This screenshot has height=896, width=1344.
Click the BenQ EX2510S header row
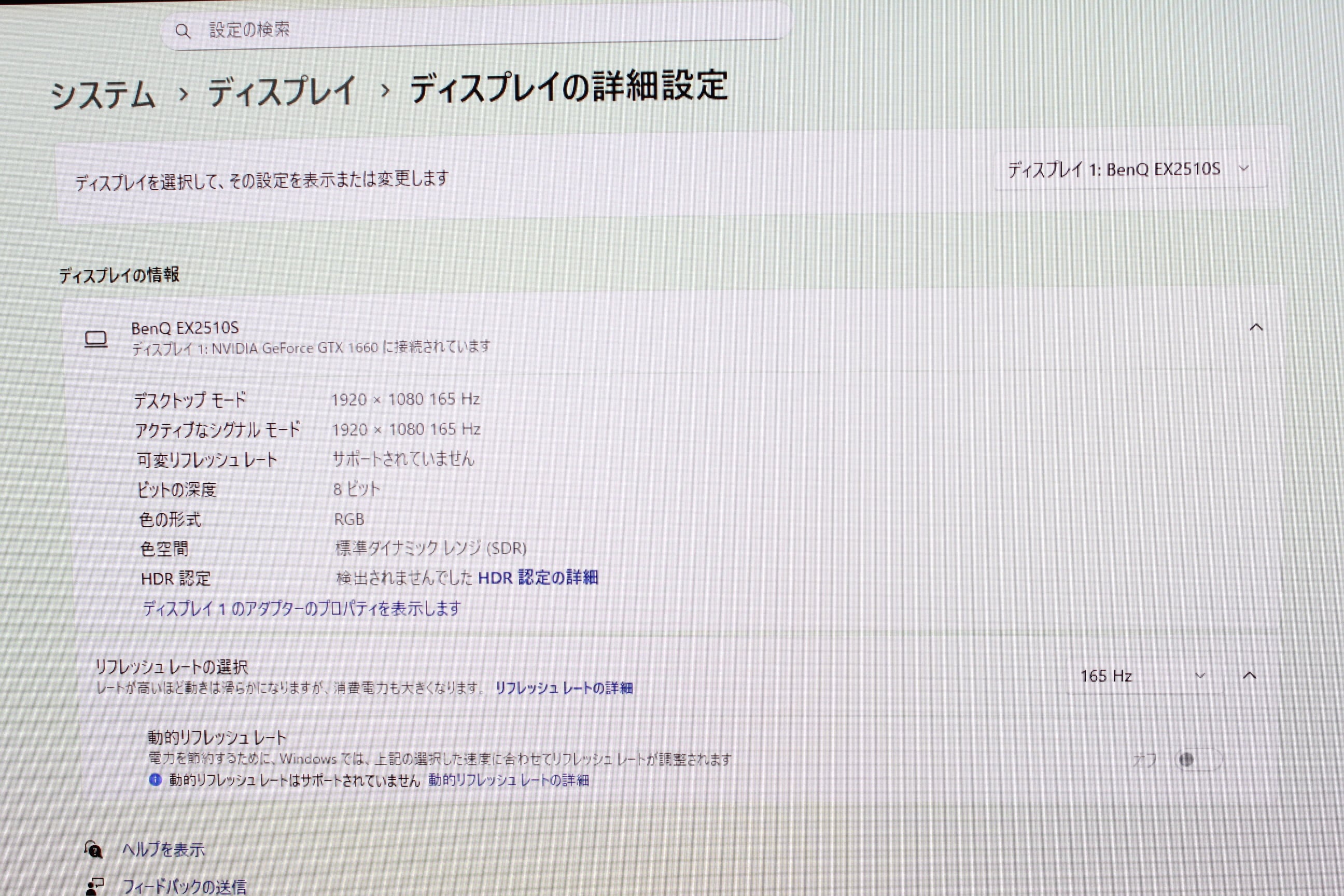click(x=628, y=337)
